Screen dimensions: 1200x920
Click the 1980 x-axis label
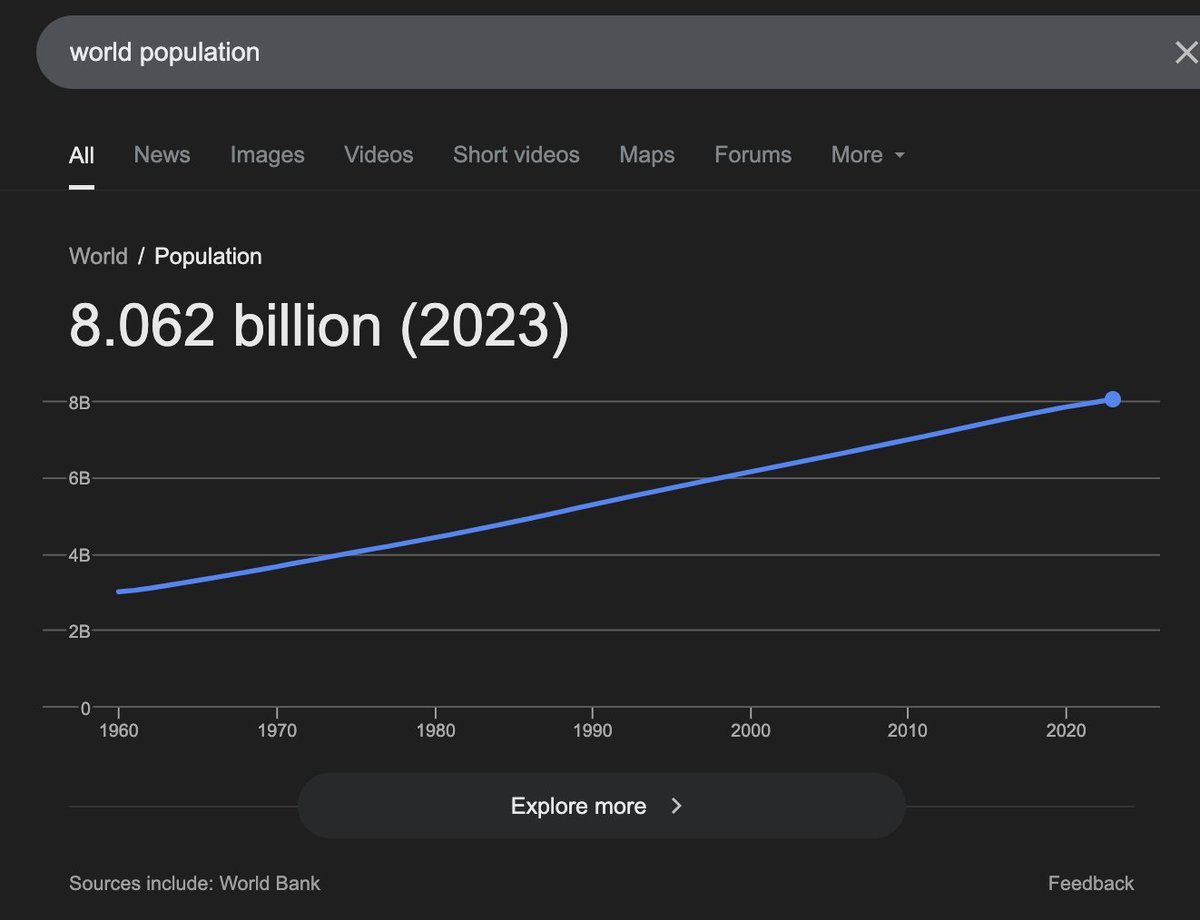pyautogui.click(x=435, y=731)
